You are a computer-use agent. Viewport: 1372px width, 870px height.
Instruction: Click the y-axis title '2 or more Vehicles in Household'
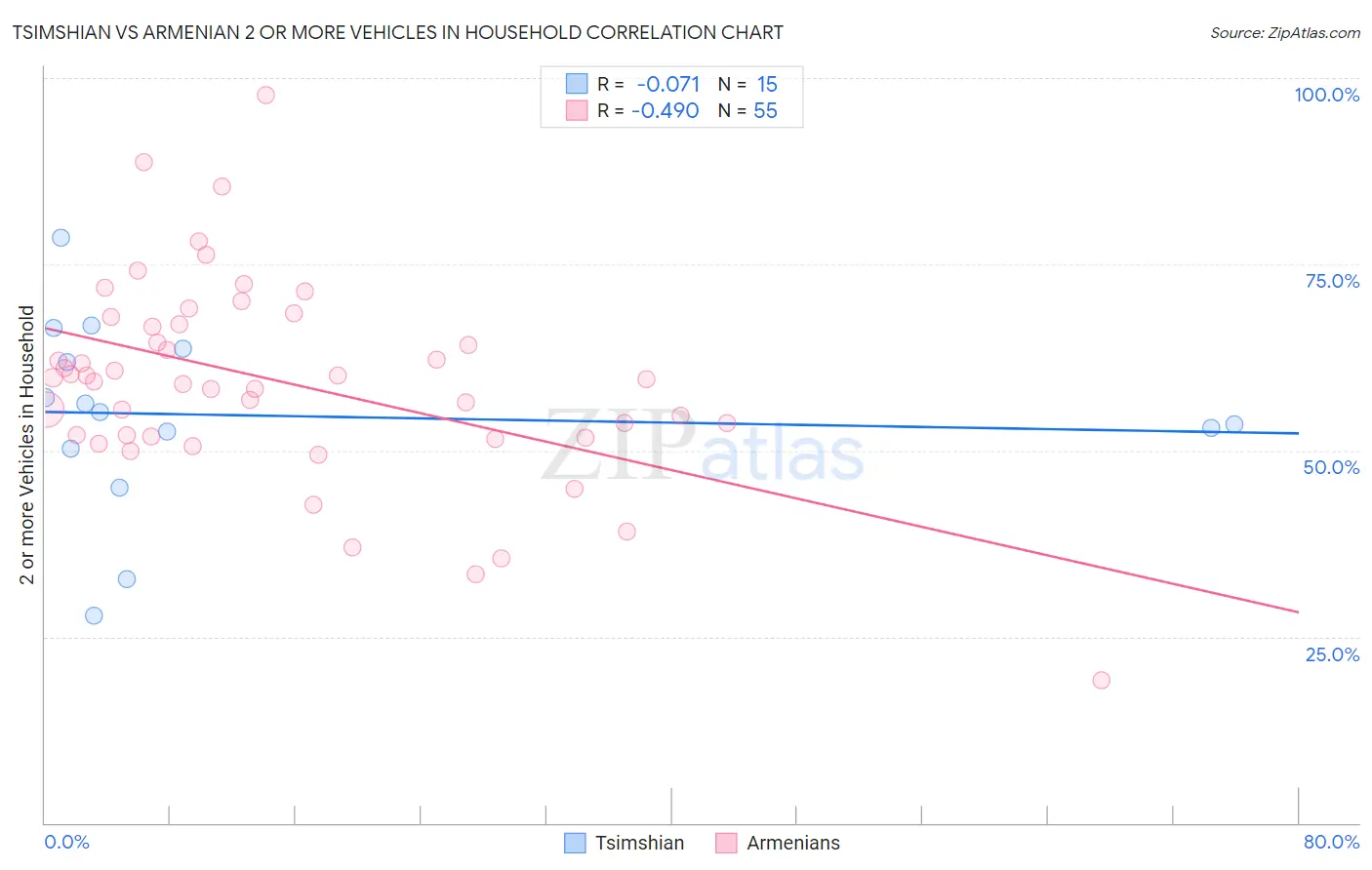pyautogui.click(x=26, y=445)
